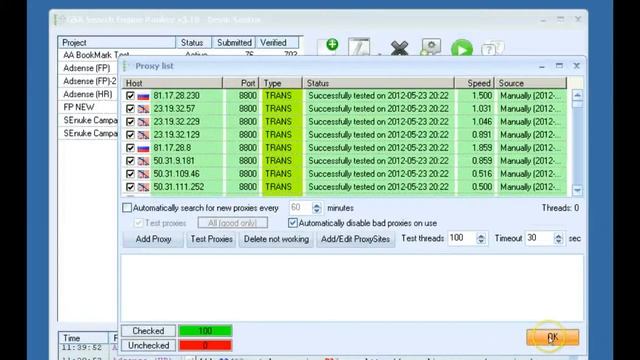Click the flag icon next to 50.31.109.46

coord(143,174)
